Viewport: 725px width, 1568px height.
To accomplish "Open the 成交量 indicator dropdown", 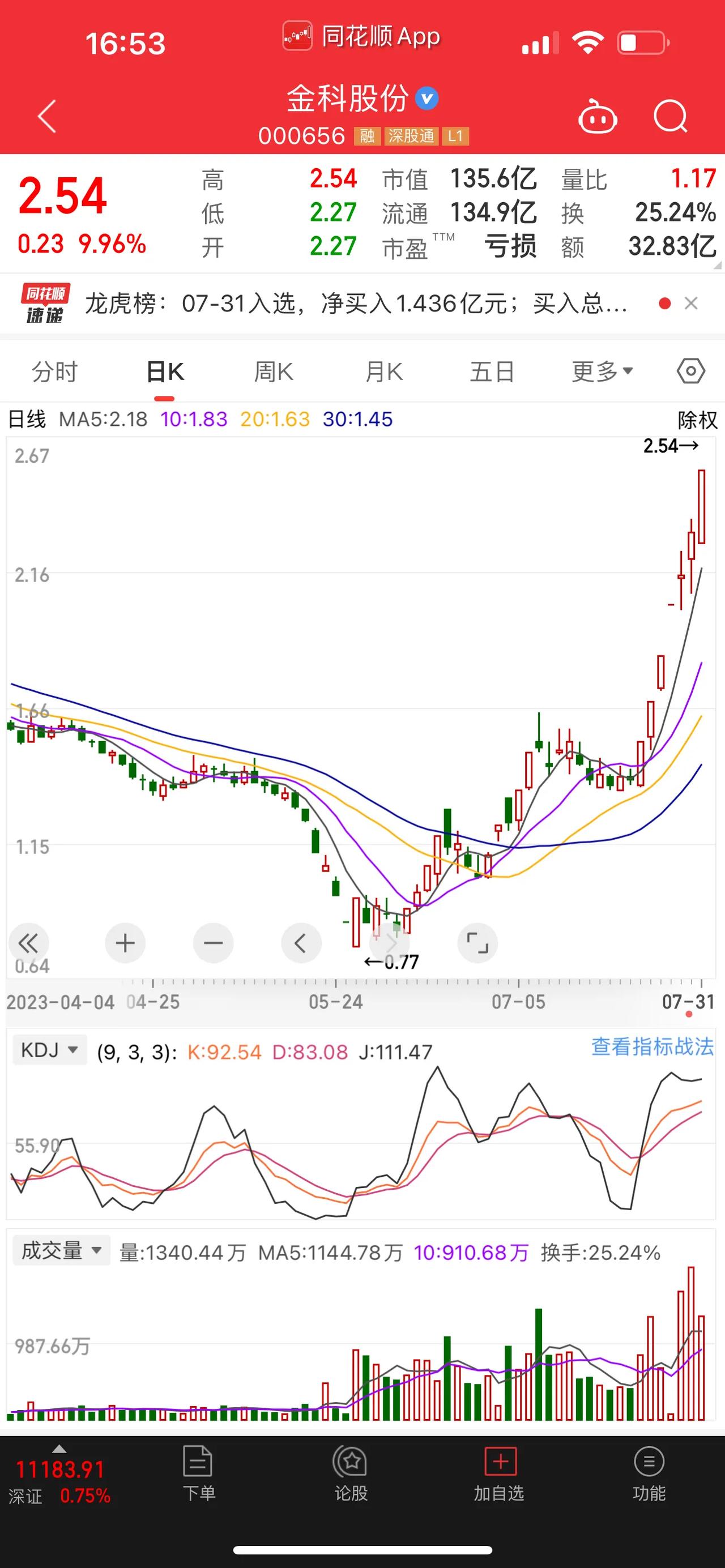I will point(62,1251).
